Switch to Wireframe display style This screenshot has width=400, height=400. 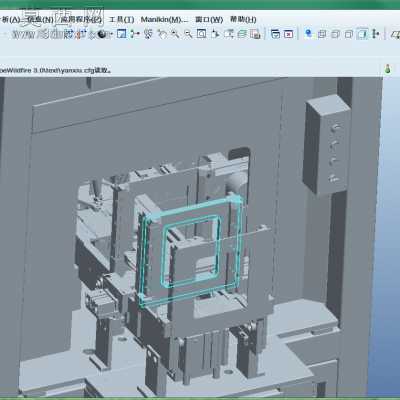click(322, 34)
